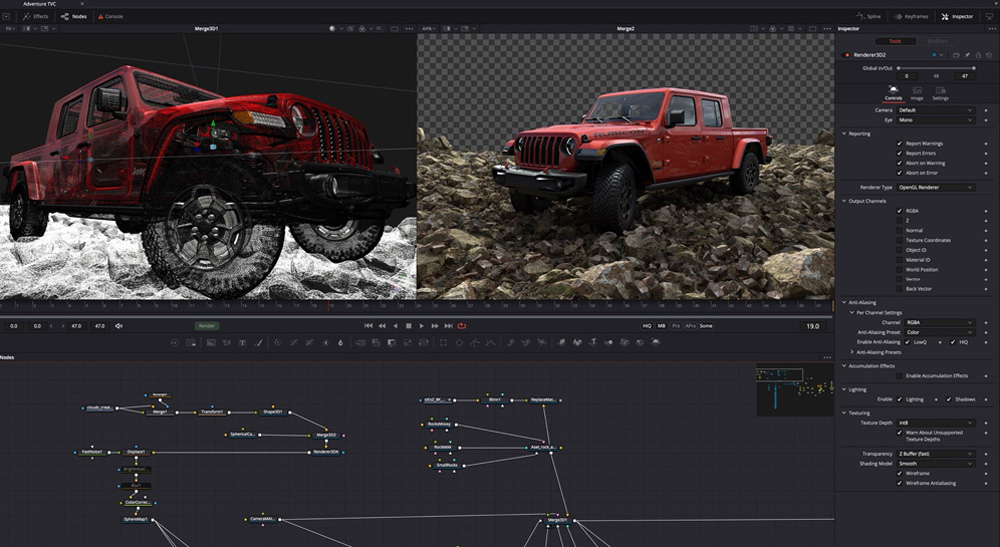Open the Spline editor panel
1000x547 pixels.
pyautogui.click(x=868, y=17)
